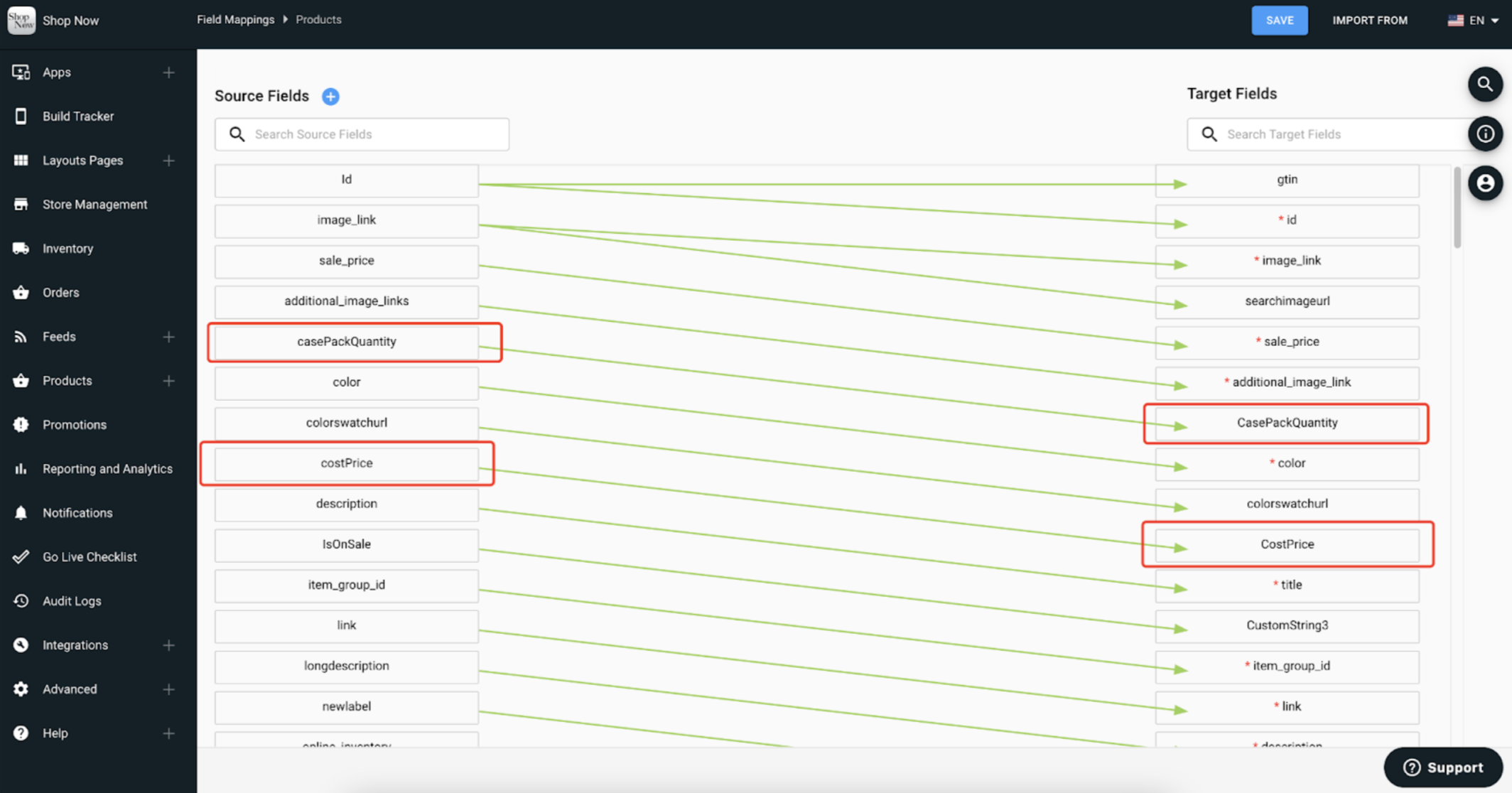Viewport: 1512px width, 793px height.
Task: Click the Reporting and Analytics chart icon
Action: click(x=21, y=469)
